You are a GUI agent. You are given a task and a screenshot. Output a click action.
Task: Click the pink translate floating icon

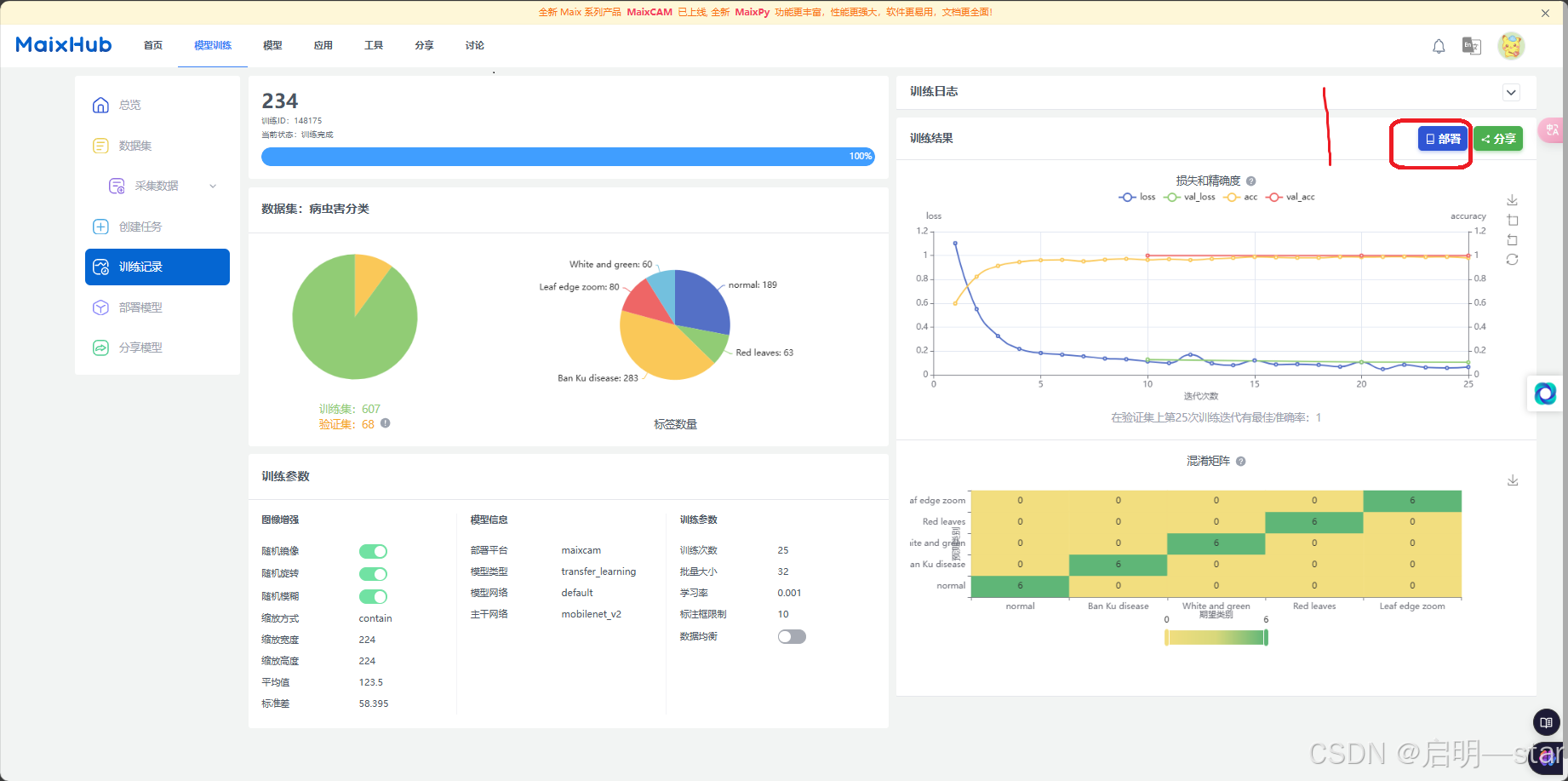[x=1552, y=129]
